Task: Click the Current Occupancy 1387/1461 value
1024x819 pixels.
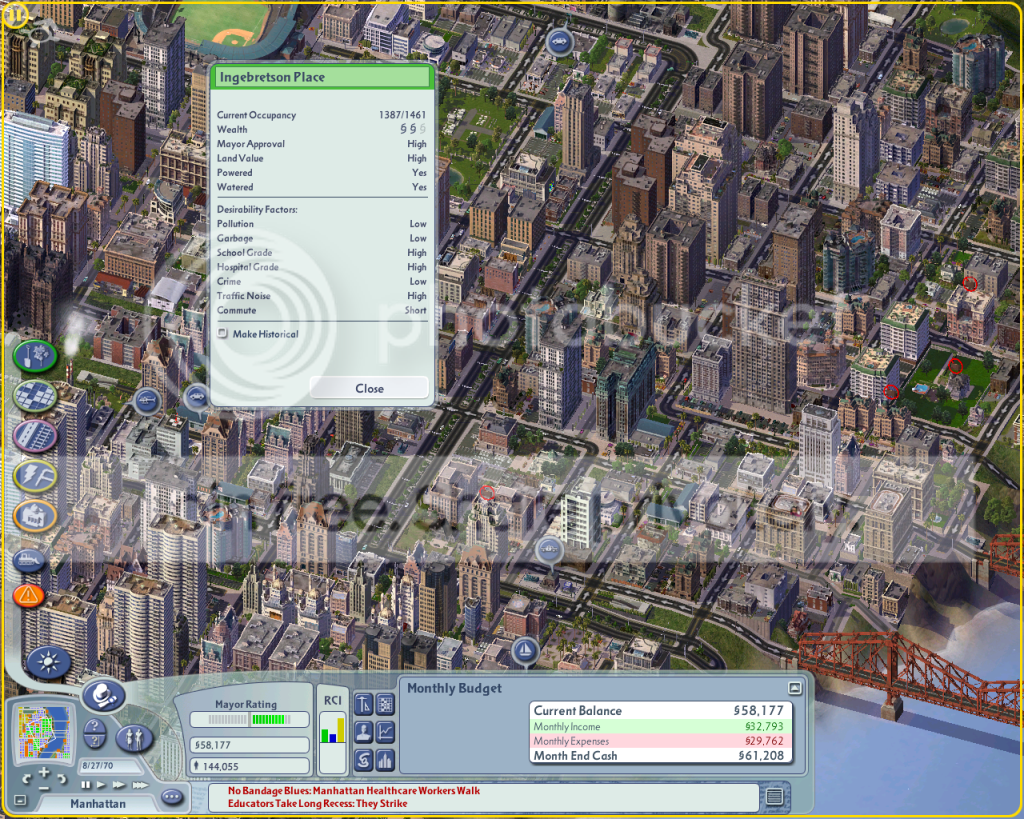Action: (x=402, y=115)
